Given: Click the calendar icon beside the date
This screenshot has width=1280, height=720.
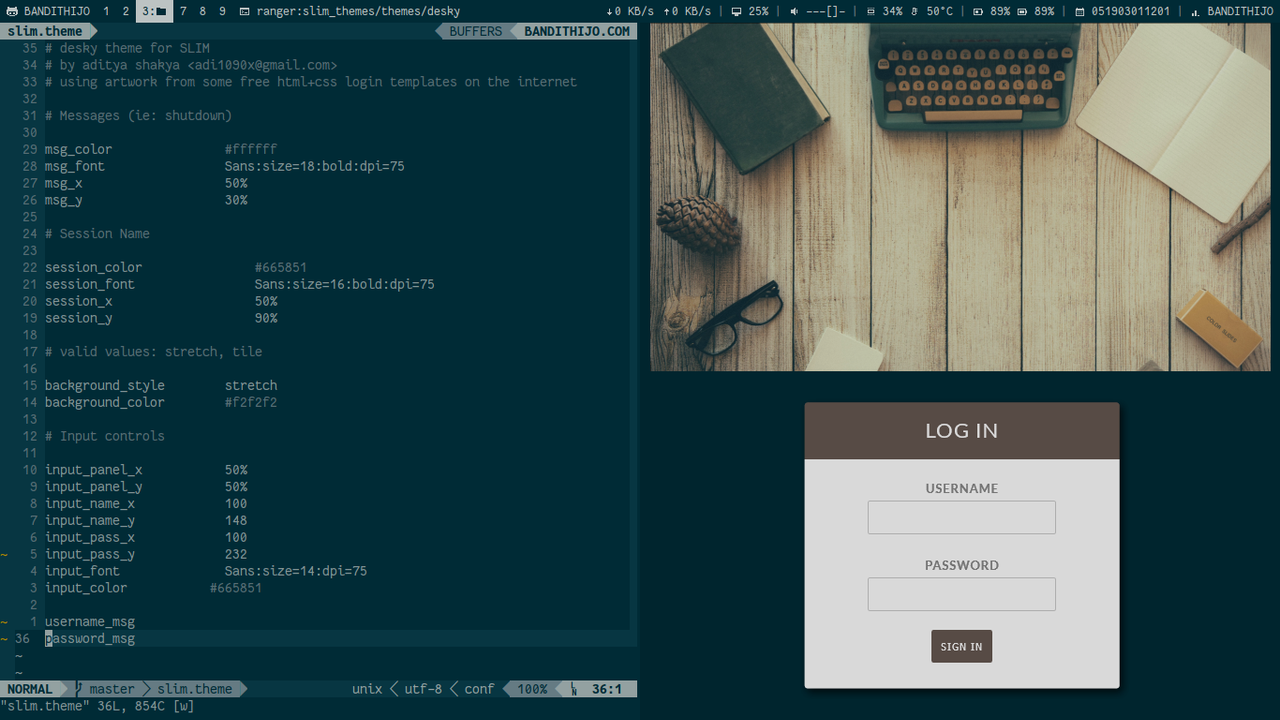Looking at the screenshot, I should (1081, 11).
